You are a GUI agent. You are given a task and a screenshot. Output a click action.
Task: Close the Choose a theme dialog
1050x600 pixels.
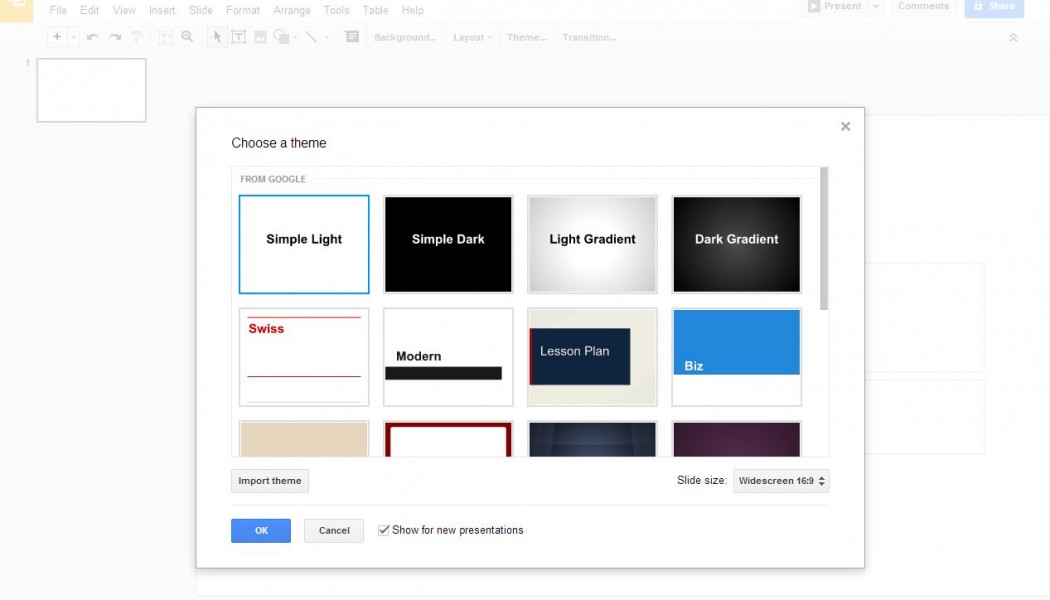845,127
